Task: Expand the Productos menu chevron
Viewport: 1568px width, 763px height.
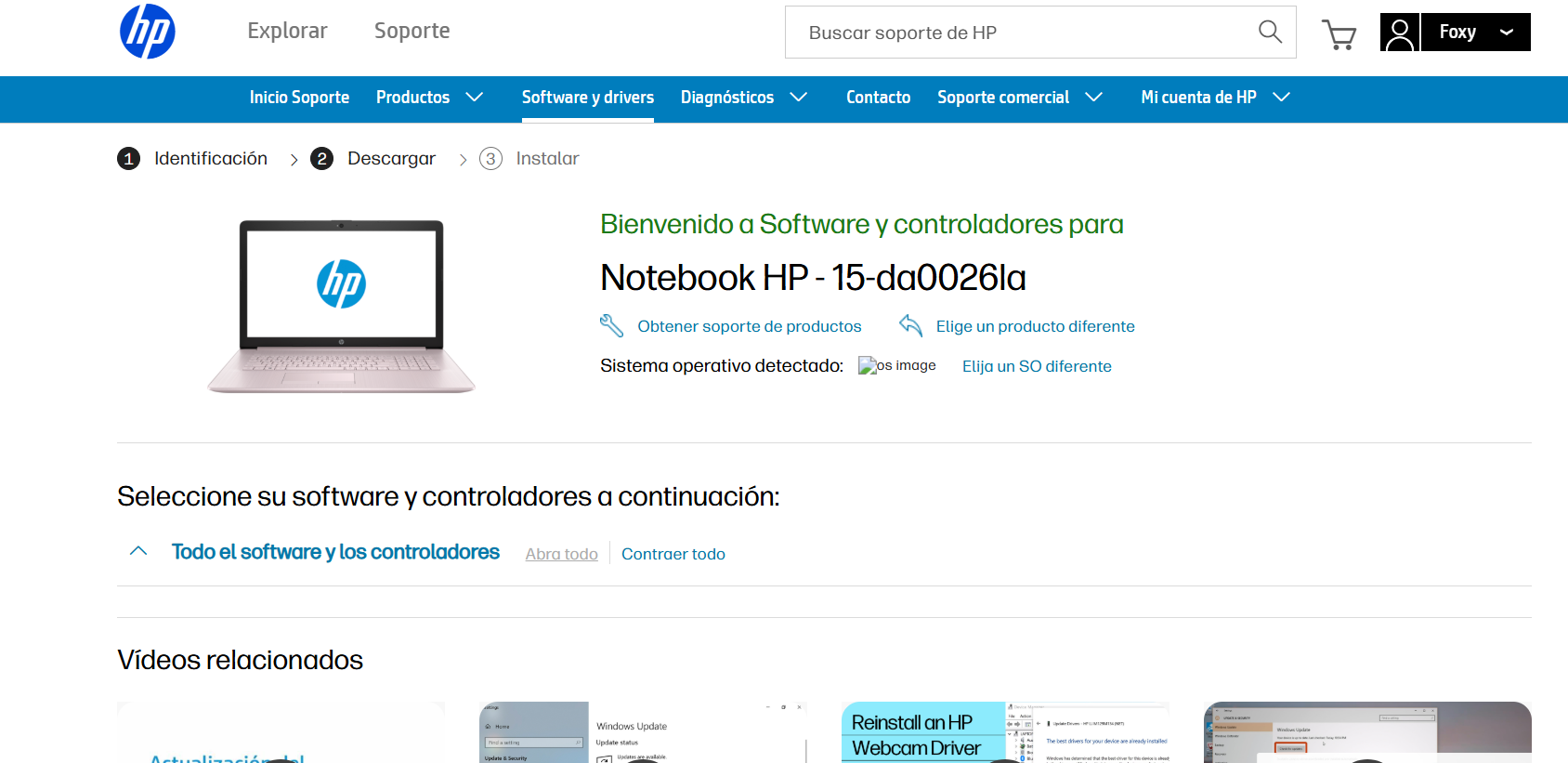Action: coord(475,97)
